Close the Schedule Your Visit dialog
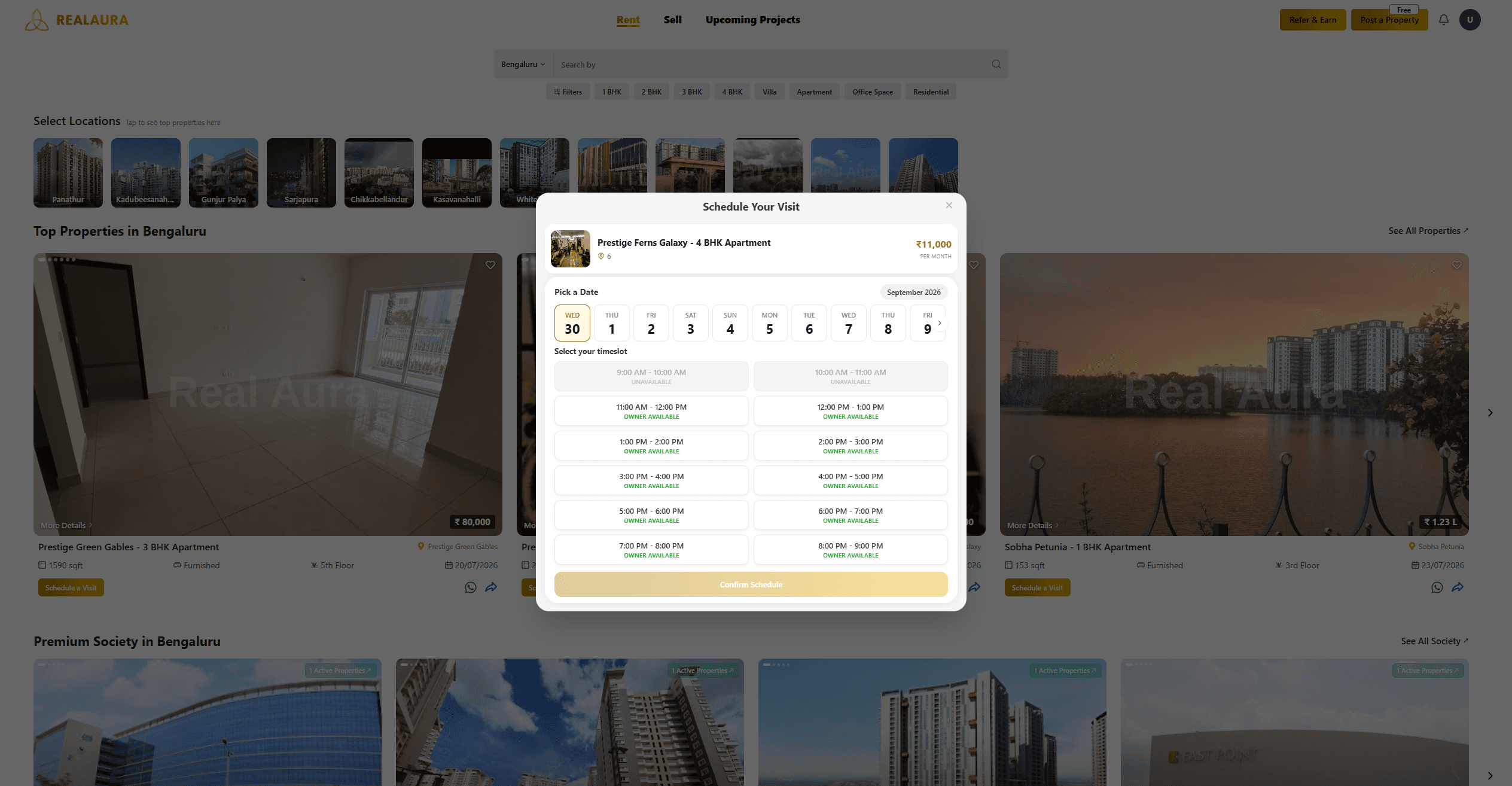The image size is (1512, 786). pos(949,205)
